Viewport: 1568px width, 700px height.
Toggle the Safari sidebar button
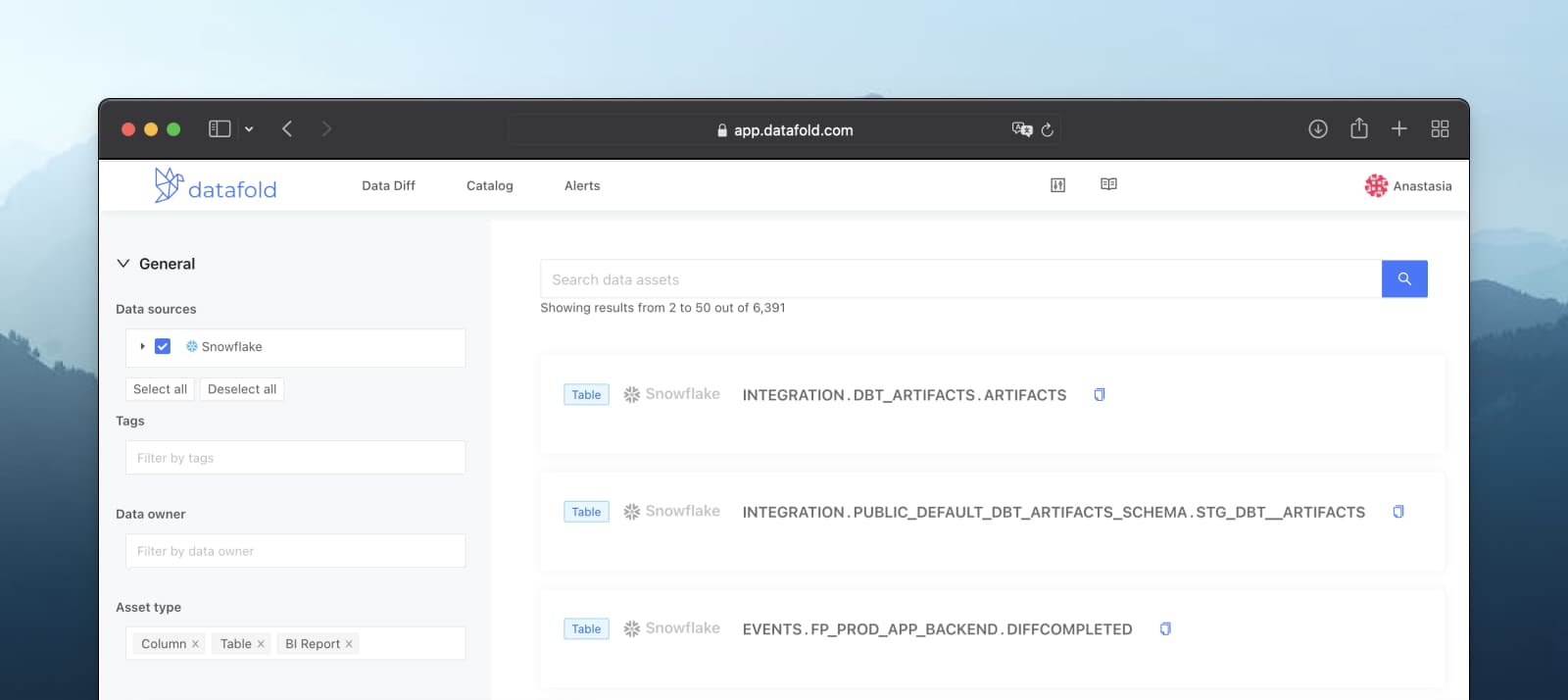coord(220,128)
